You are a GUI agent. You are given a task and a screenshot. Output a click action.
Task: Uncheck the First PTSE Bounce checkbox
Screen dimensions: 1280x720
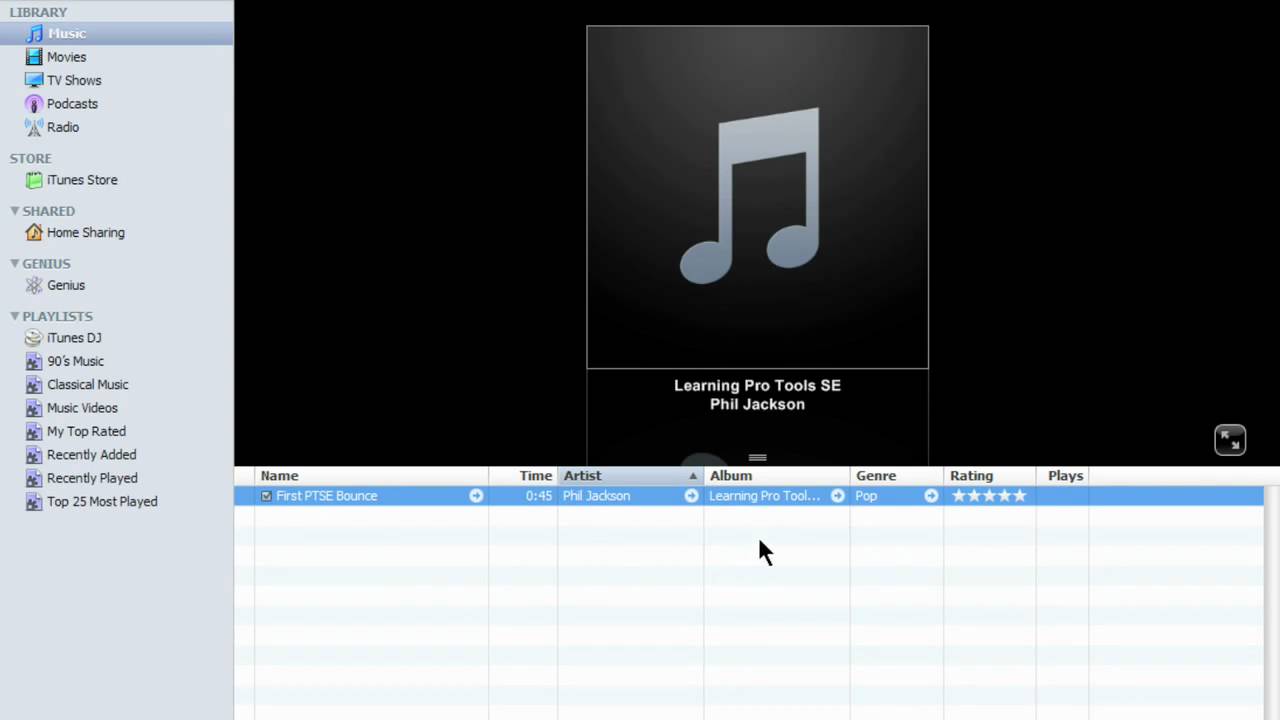coord(266,496)
